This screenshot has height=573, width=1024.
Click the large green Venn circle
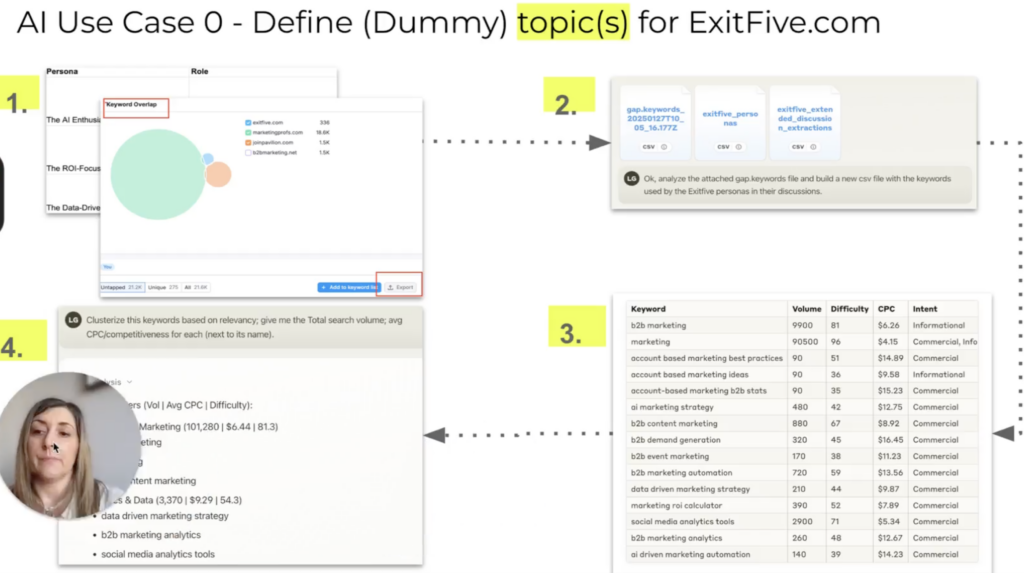click(x=157, y=174)
